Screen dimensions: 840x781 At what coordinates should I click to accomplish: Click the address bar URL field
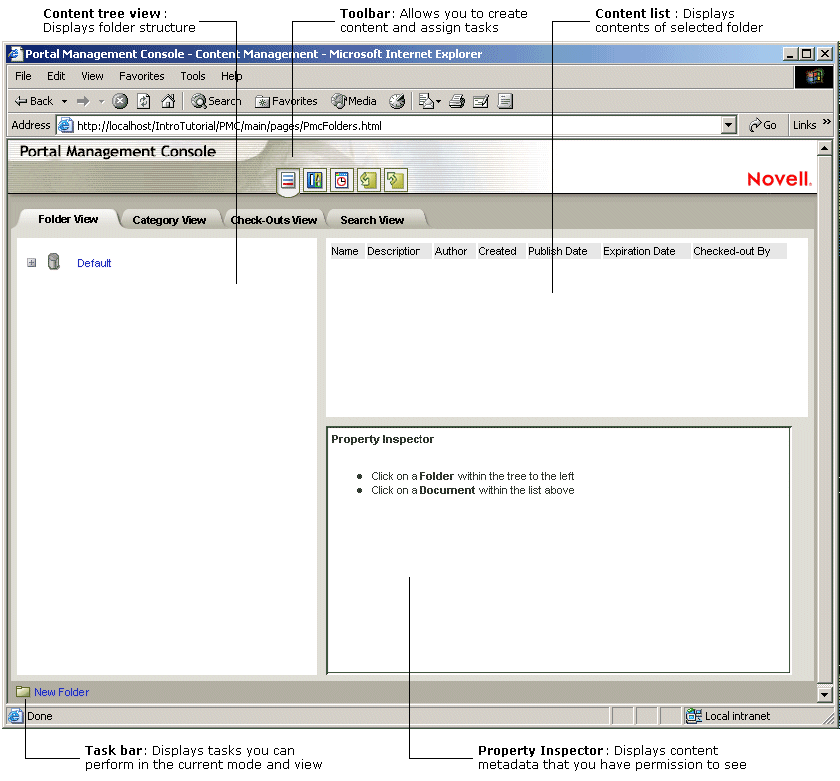coord(398,125)
